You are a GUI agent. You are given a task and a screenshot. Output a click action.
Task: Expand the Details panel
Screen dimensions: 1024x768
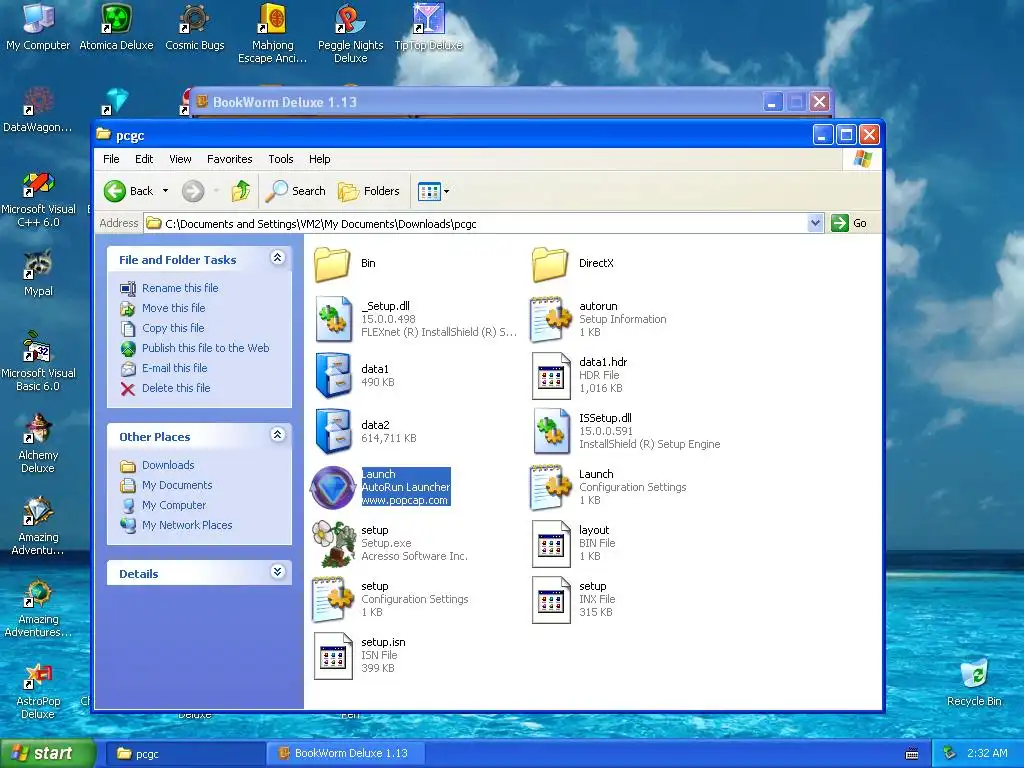click(x=278, y=572)
